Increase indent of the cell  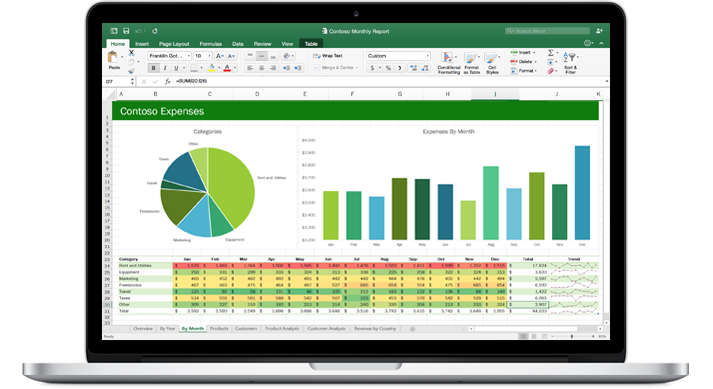298,68
